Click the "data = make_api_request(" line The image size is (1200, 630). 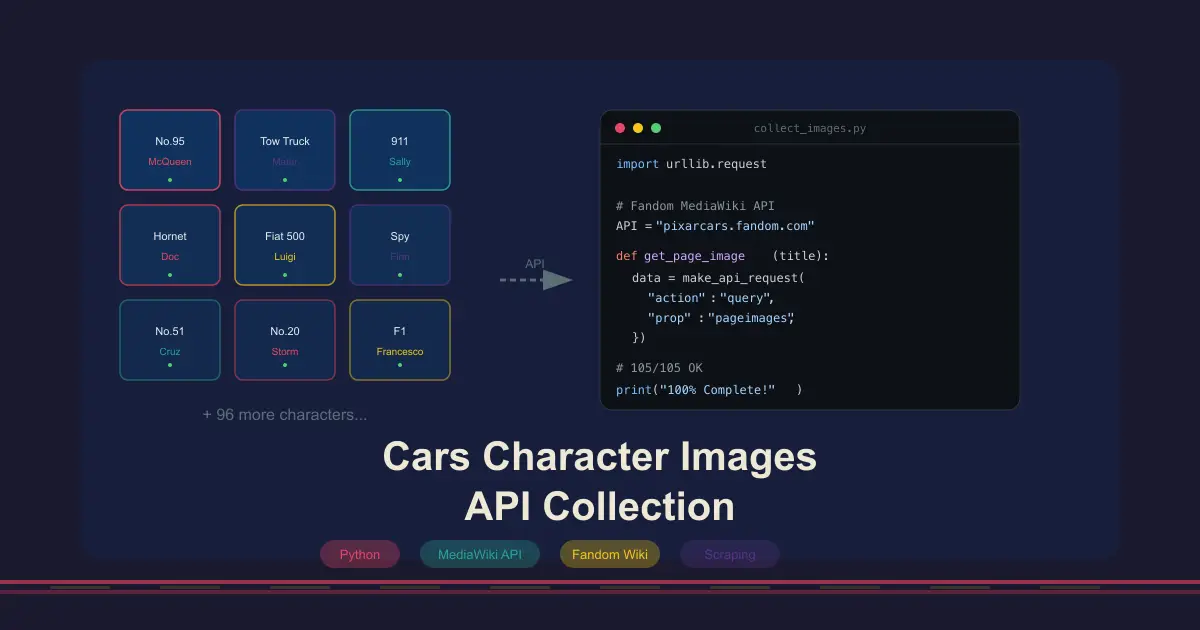tap(718, 278)
